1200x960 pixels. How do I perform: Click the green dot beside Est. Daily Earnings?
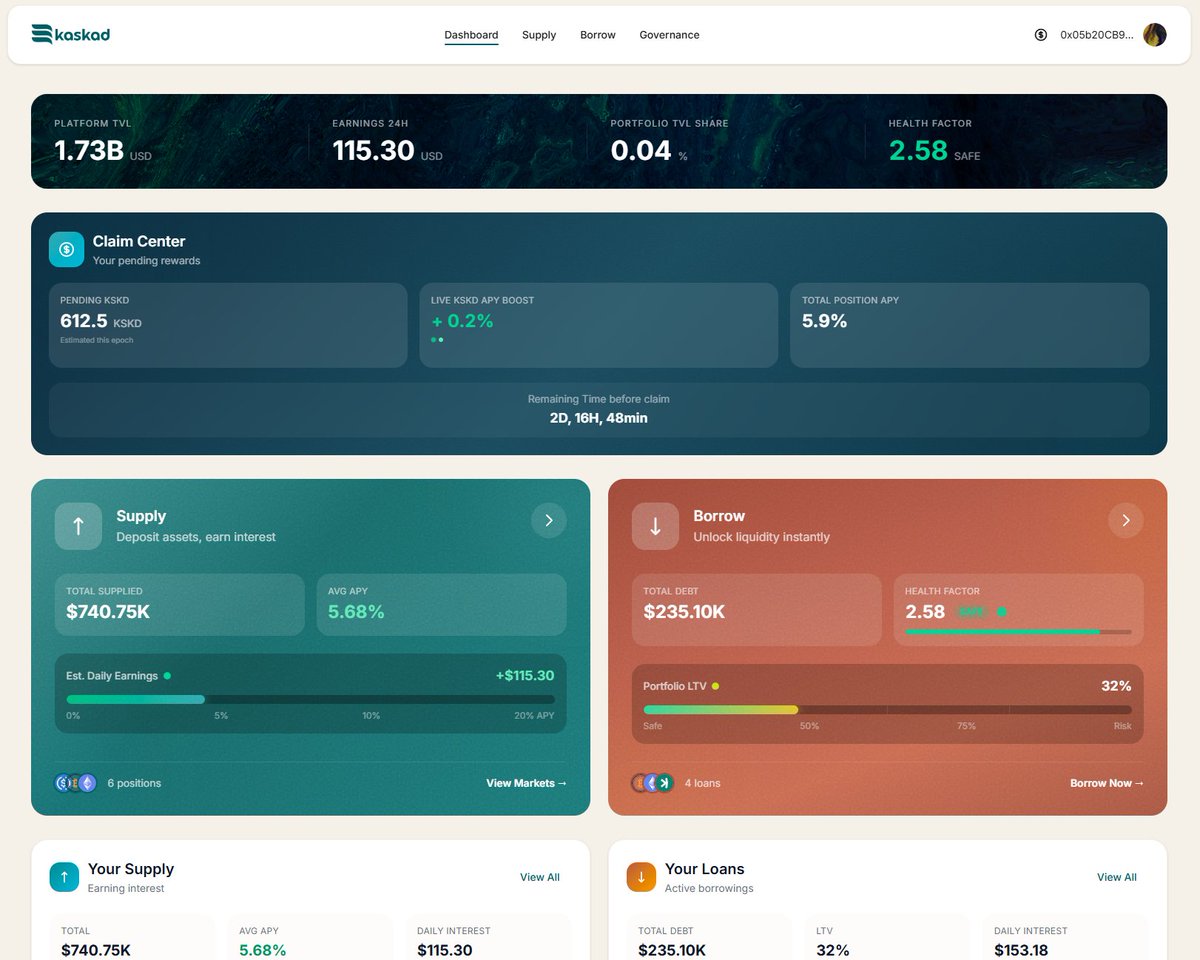pos(167,676)
